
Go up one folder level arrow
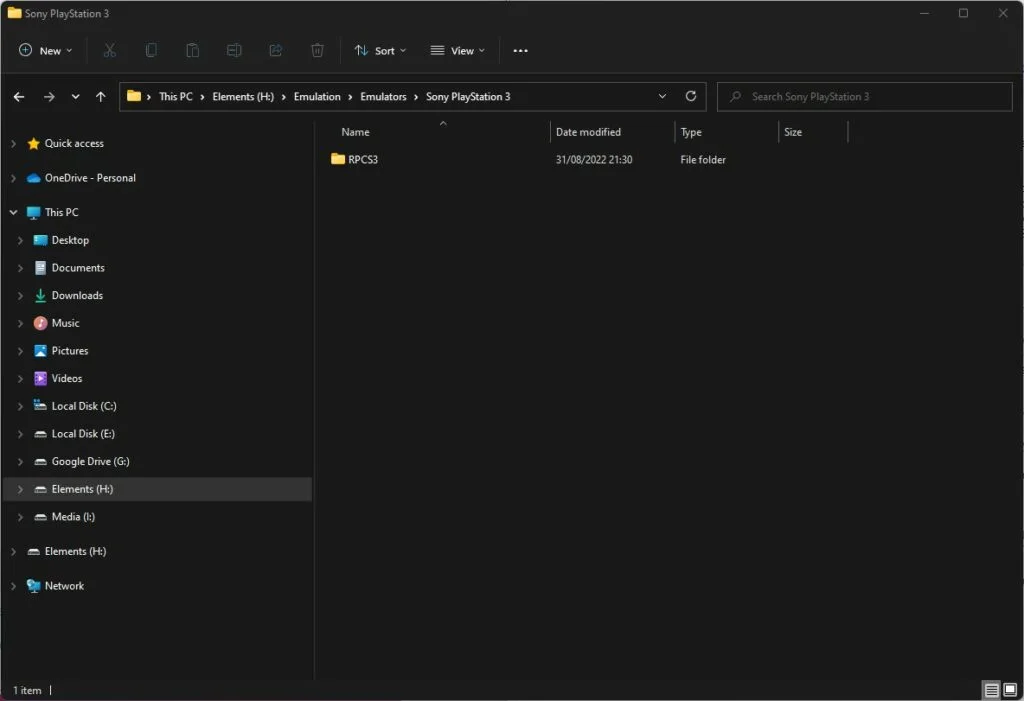tap(101, 97)
